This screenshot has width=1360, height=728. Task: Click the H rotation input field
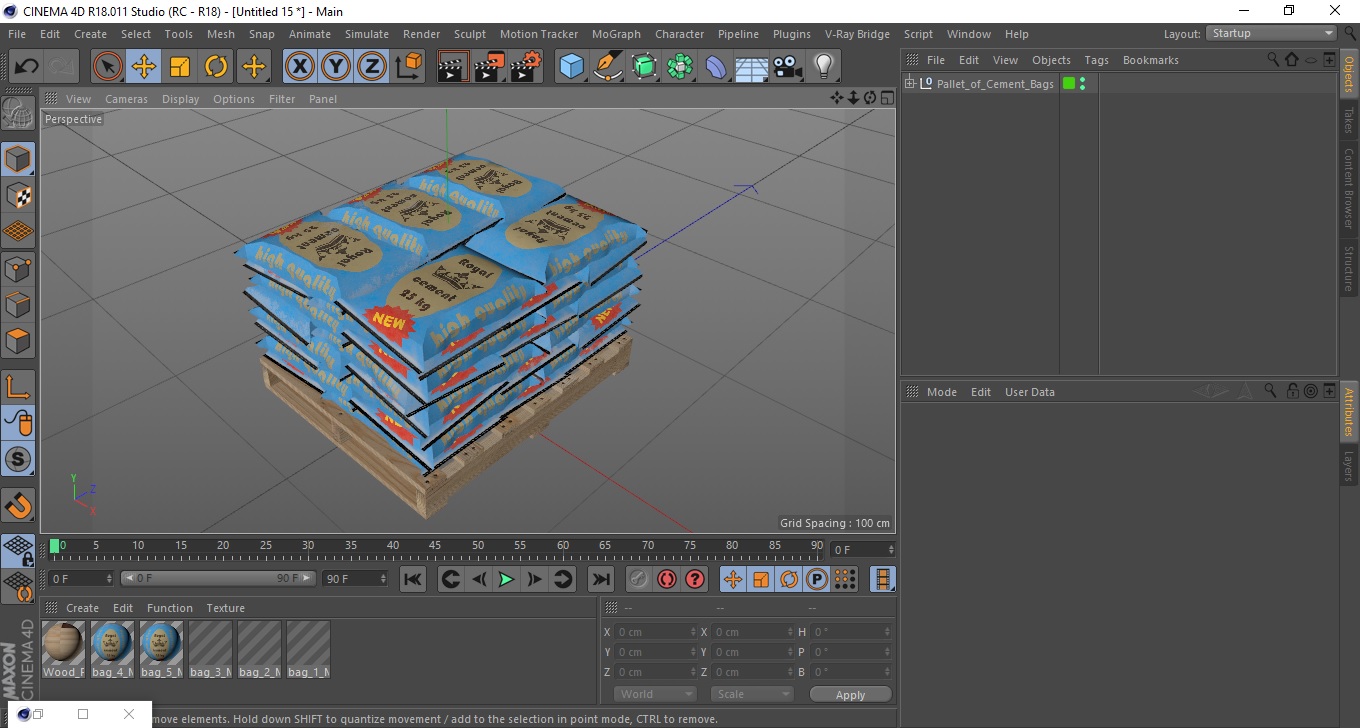coord(850,632)
